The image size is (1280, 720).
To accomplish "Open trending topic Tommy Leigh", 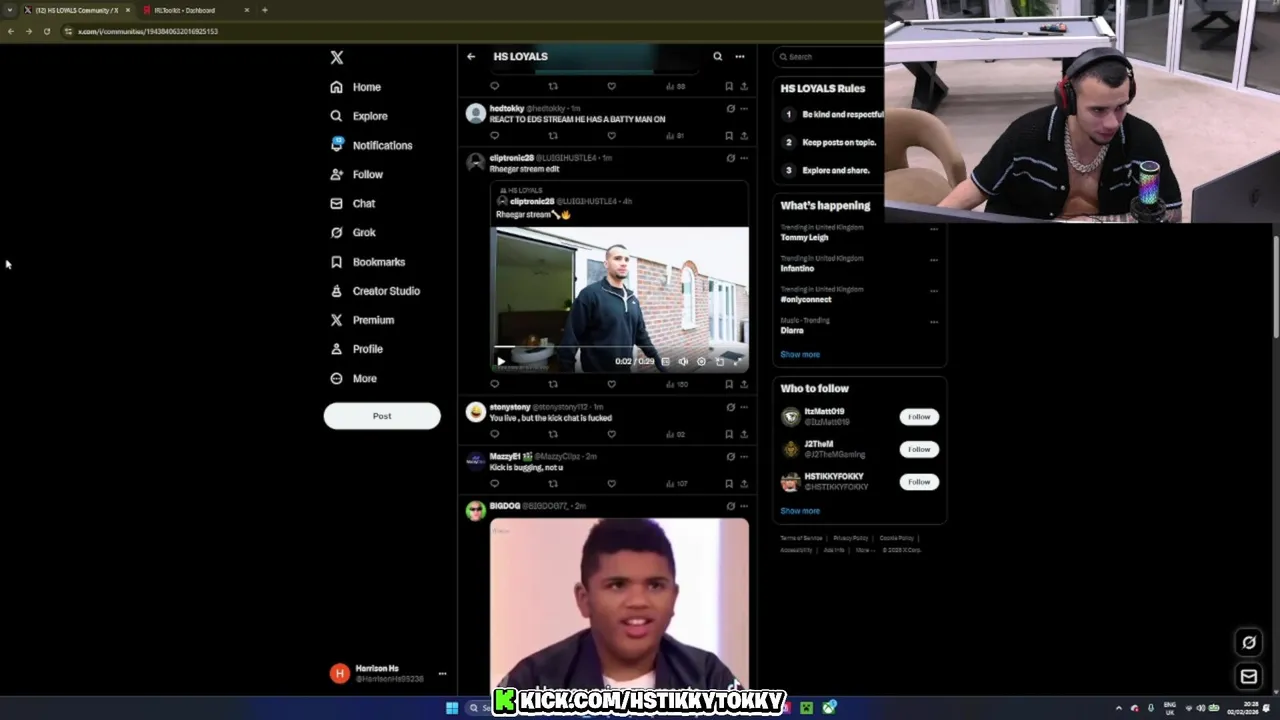I will pos(804,237).
